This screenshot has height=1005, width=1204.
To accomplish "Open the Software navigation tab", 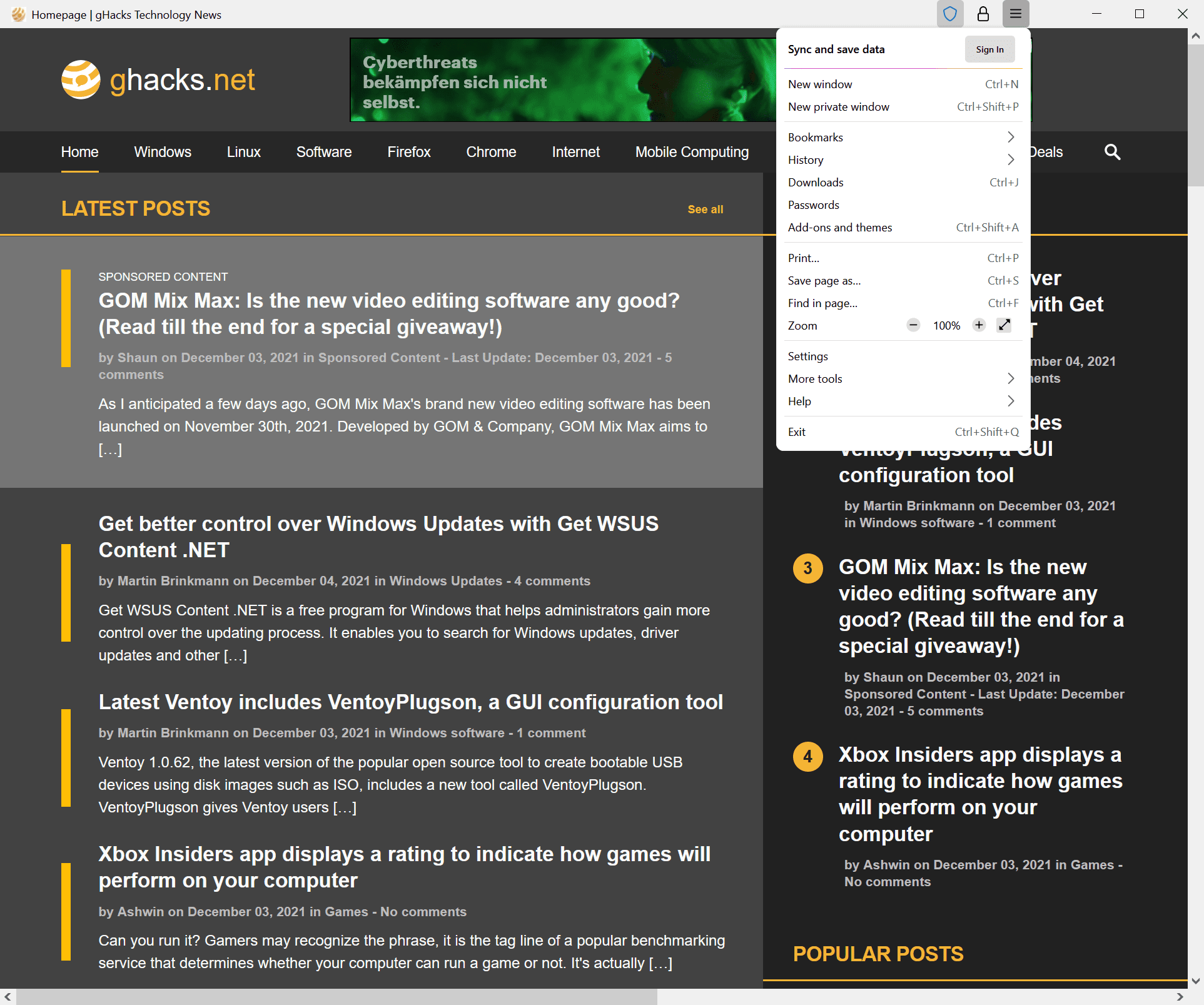I will pos(324,152).
